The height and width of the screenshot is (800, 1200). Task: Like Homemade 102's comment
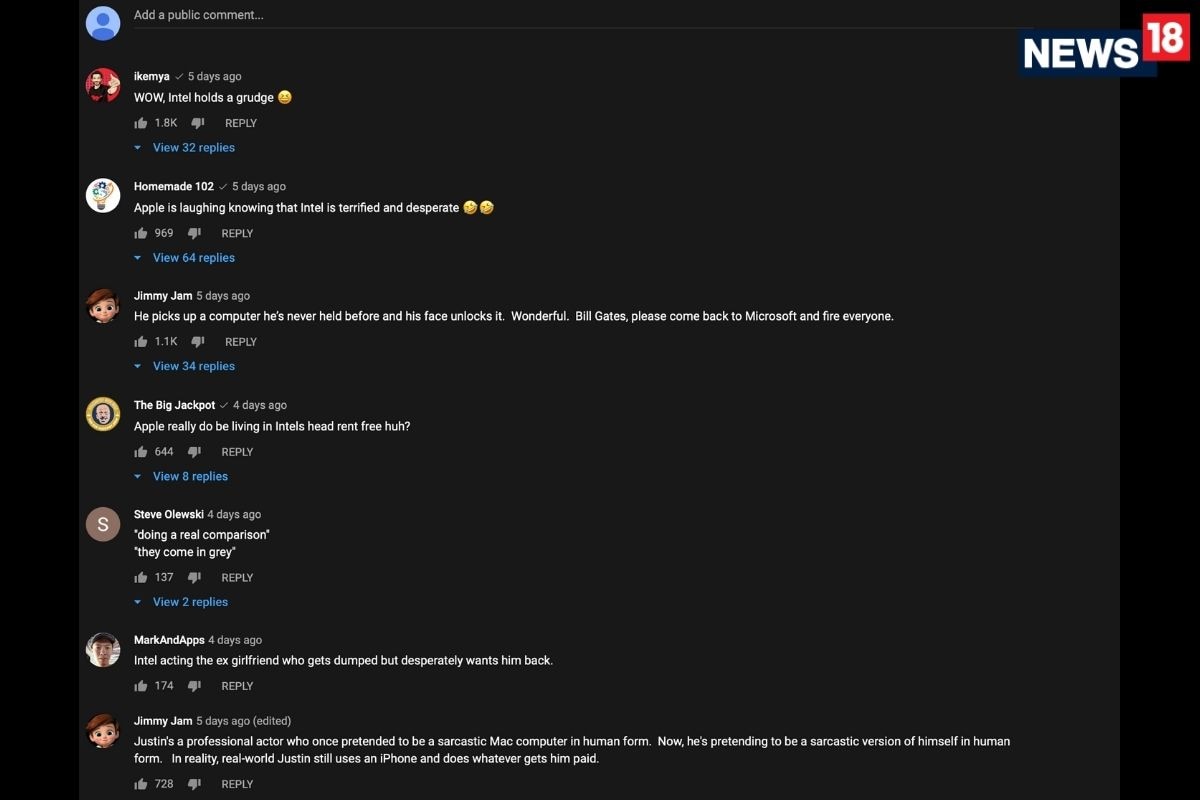click(x=141, y=233)
